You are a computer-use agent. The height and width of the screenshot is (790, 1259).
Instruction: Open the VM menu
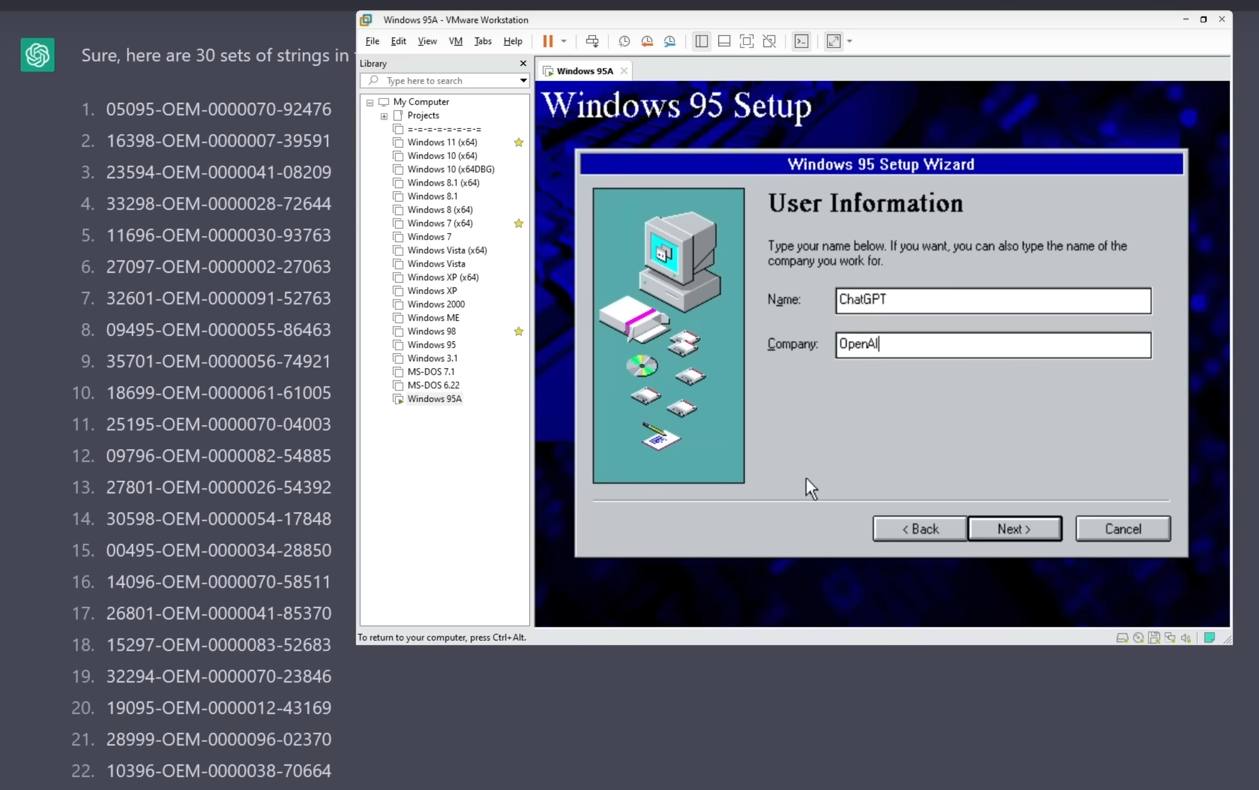point(456,41)
